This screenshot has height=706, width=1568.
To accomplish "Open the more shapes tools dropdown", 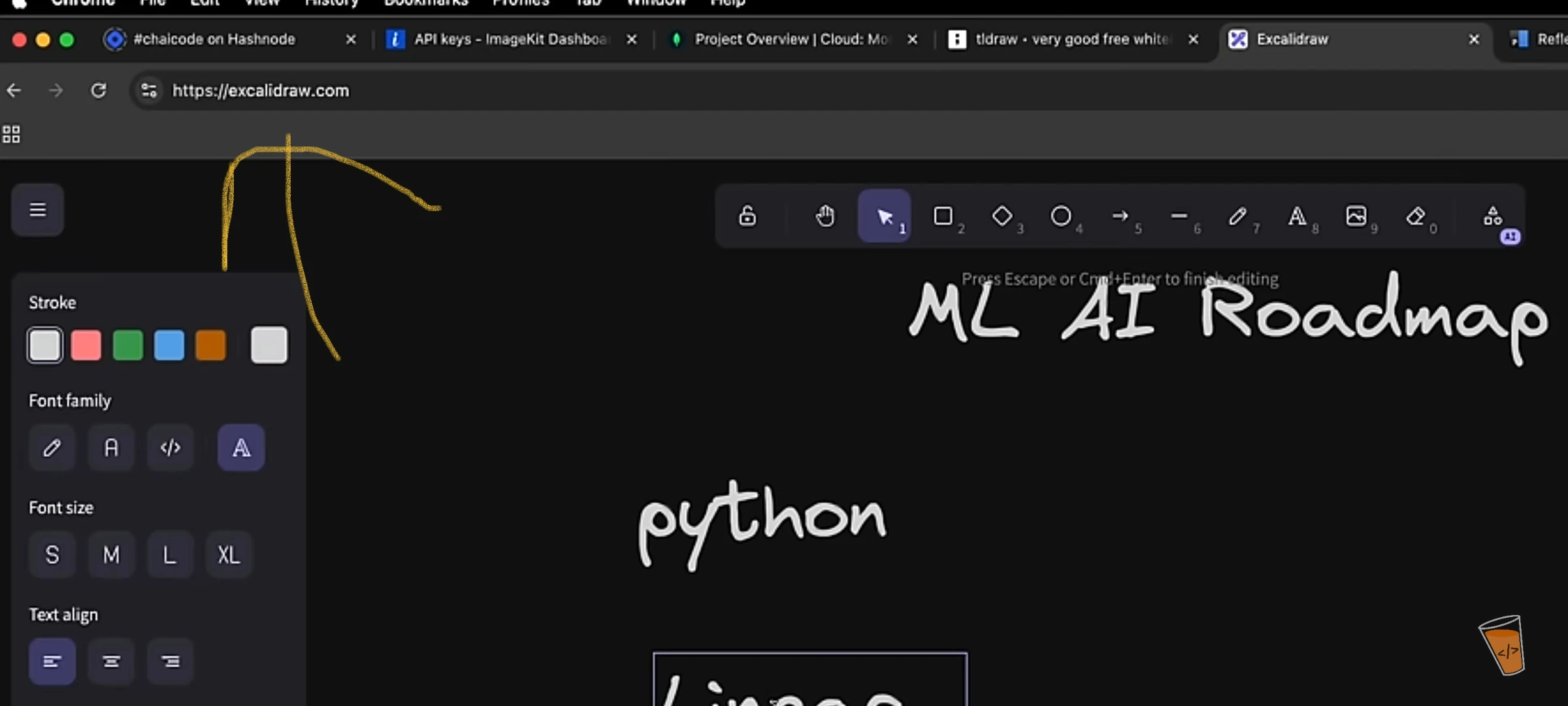I will click(x=1493, y=216).
